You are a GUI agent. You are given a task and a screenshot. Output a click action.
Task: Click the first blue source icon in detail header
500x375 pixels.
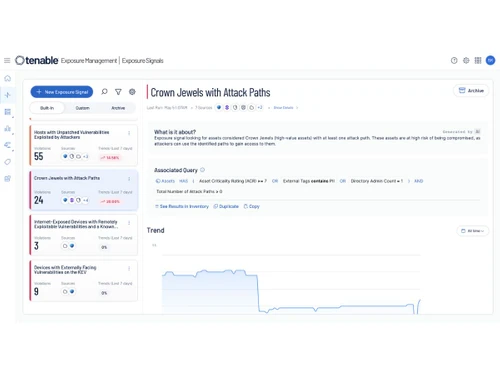(219, 107)
